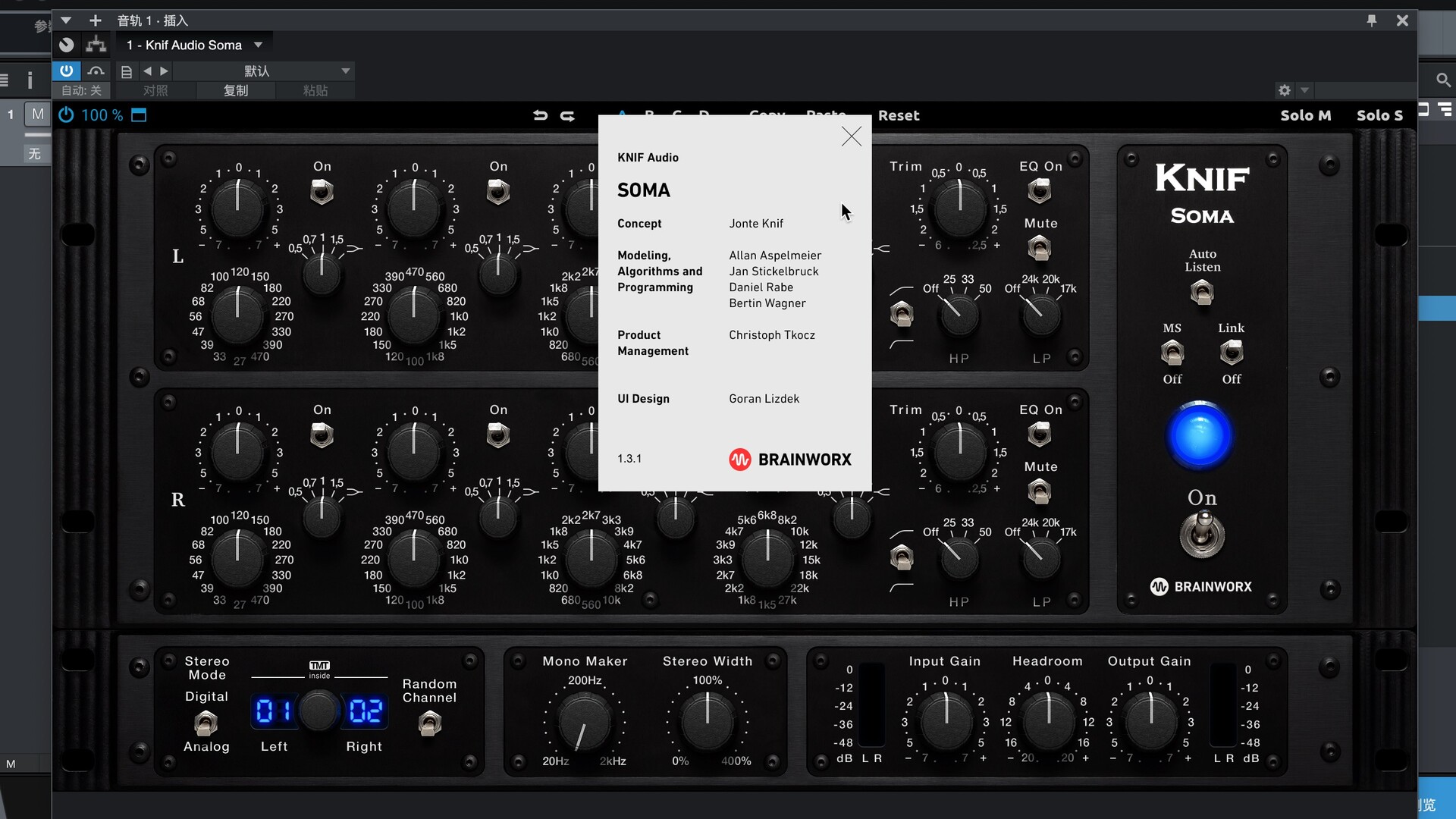Expand the dropdown arrow next to the gear
This screenshot has width=1456, height=819.
1304,90
